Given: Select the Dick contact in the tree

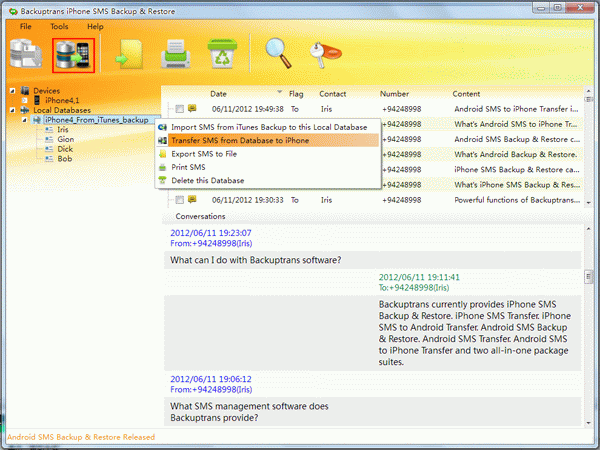Looking at the screenshot, I should point(65,149).
